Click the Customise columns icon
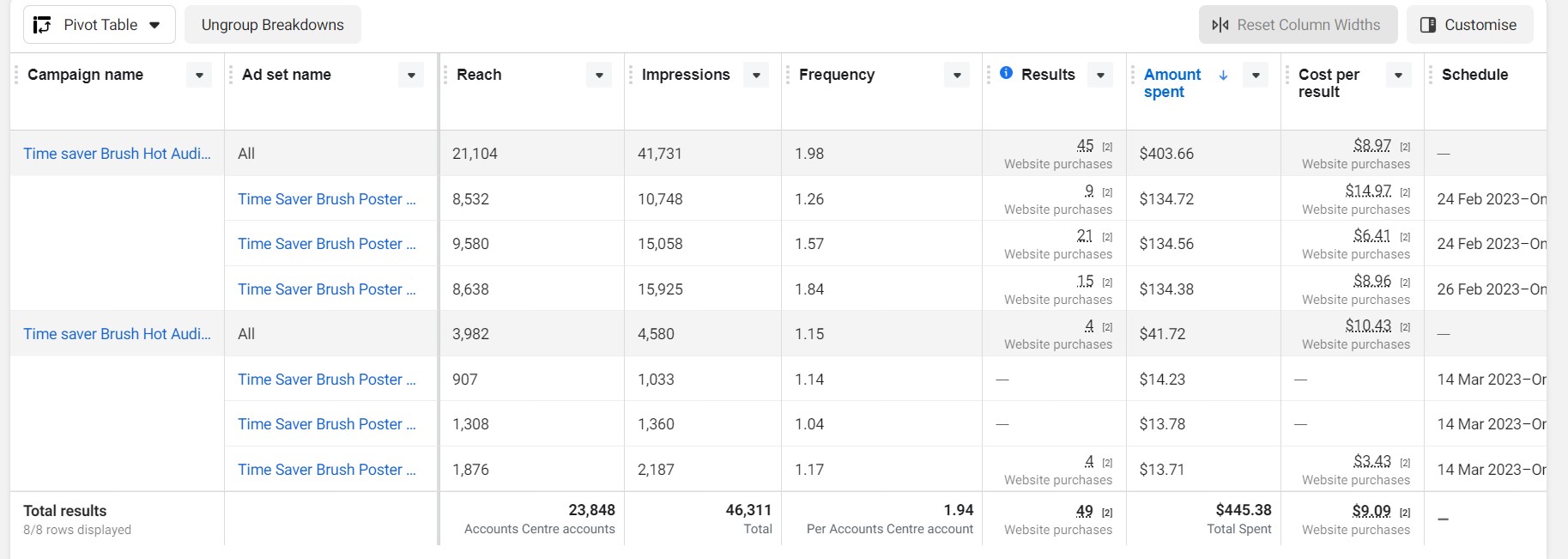Screen dimensions: 1568x559 [1428, 25]
